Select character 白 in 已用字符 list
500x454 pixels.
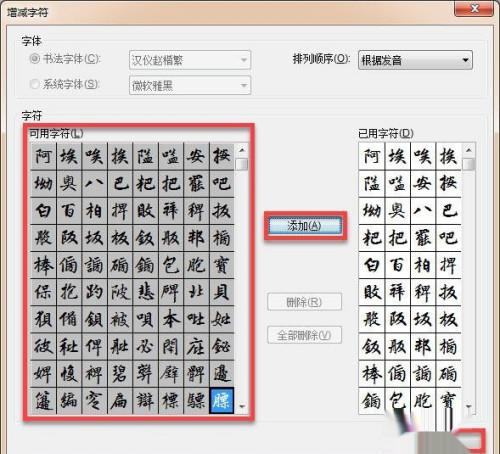[x=372, y=265]
